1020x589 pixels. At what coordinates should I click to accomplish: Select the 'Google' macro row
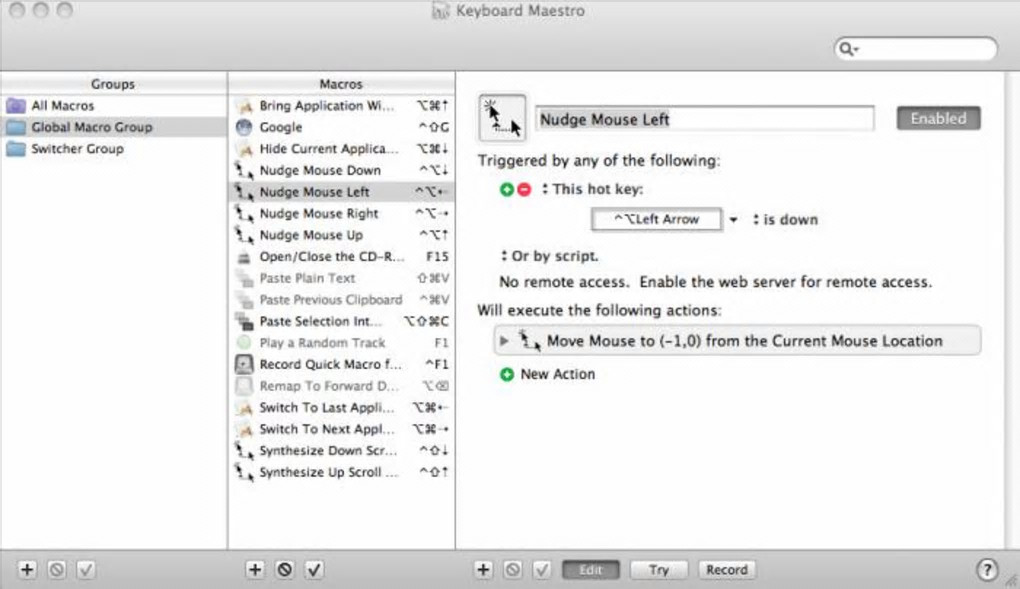[x=342, y=127]
